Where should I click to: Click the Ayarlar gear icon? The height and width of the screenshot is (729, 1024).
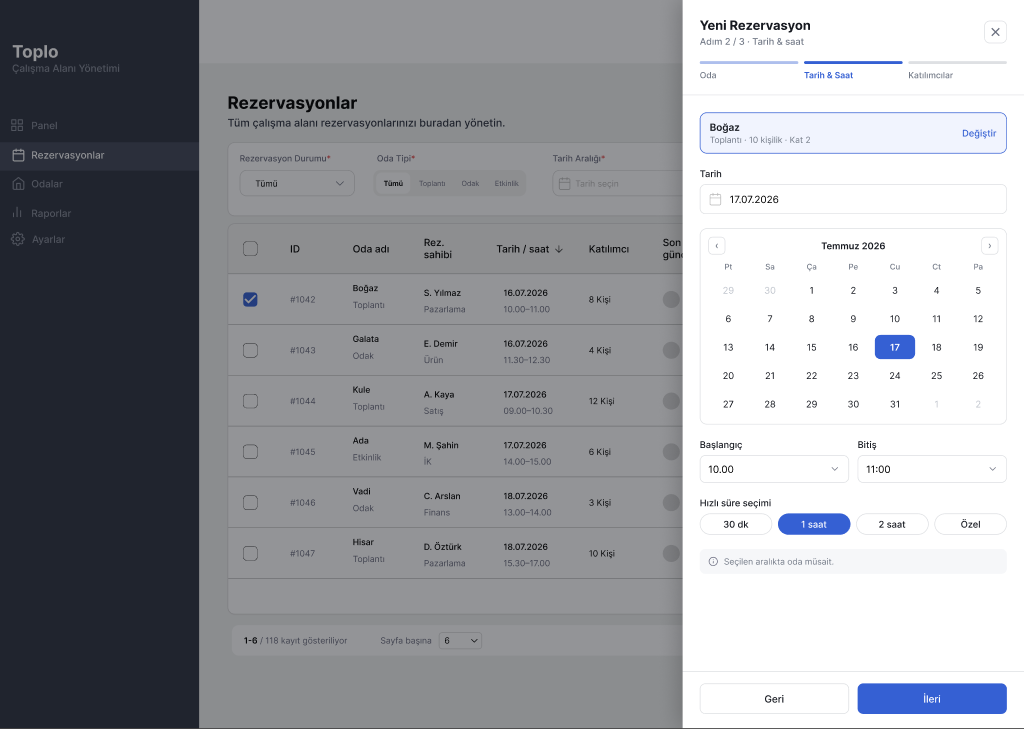[18, 239]
